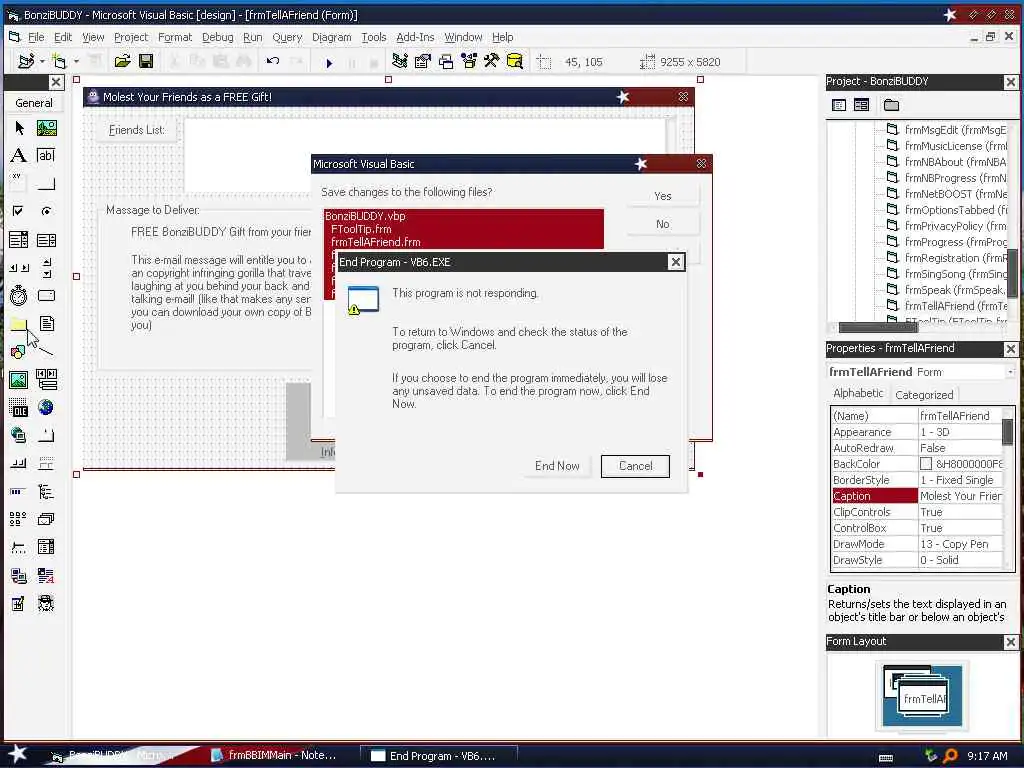Screen dimensions: 1024x768
Task: Select the Shape tool in the toolbox
Action: click(19, 351)
